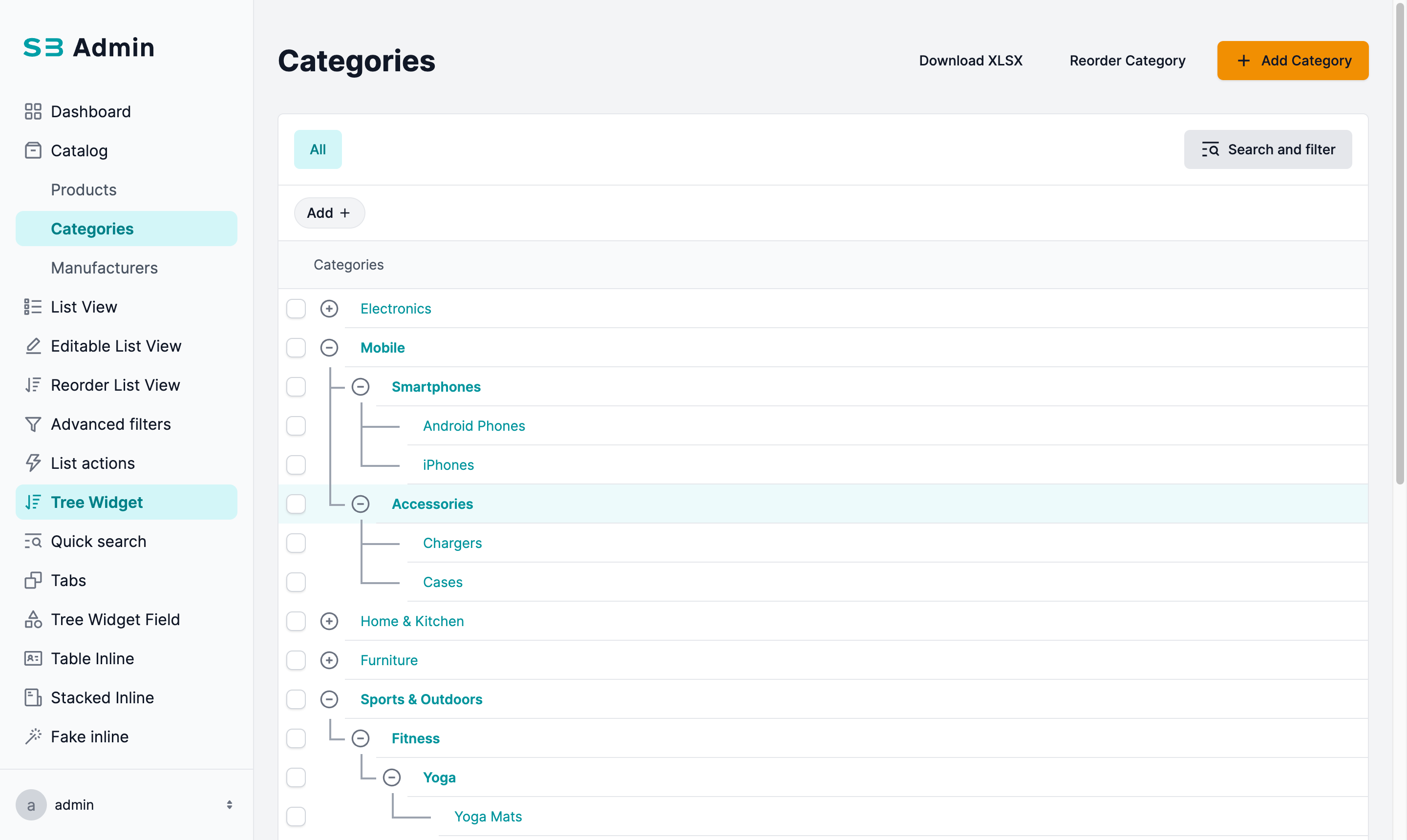Open the Manufacturers menu item

pyautogui.click(x=104, y=268)
